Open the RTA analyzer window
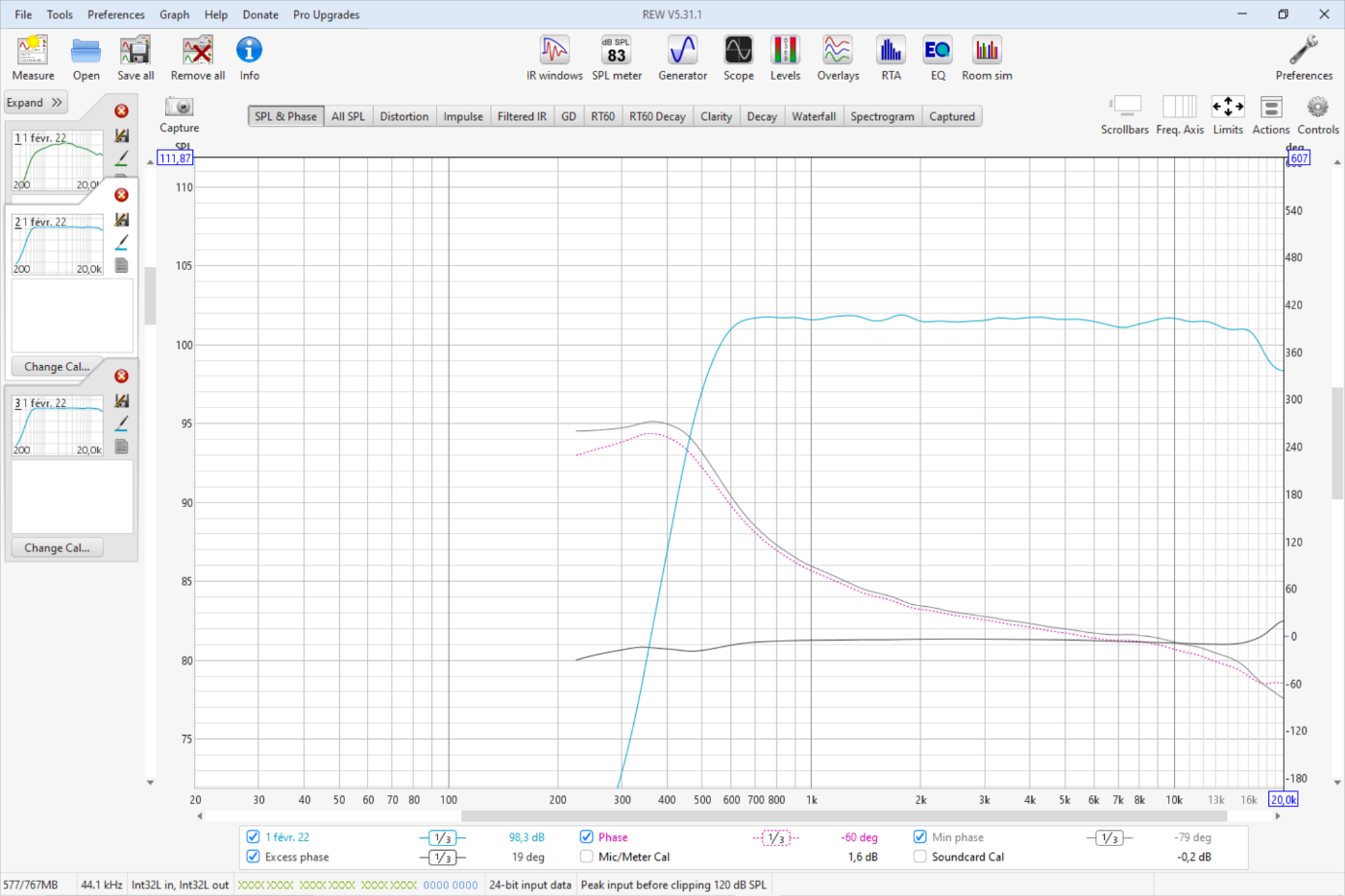 891,51
